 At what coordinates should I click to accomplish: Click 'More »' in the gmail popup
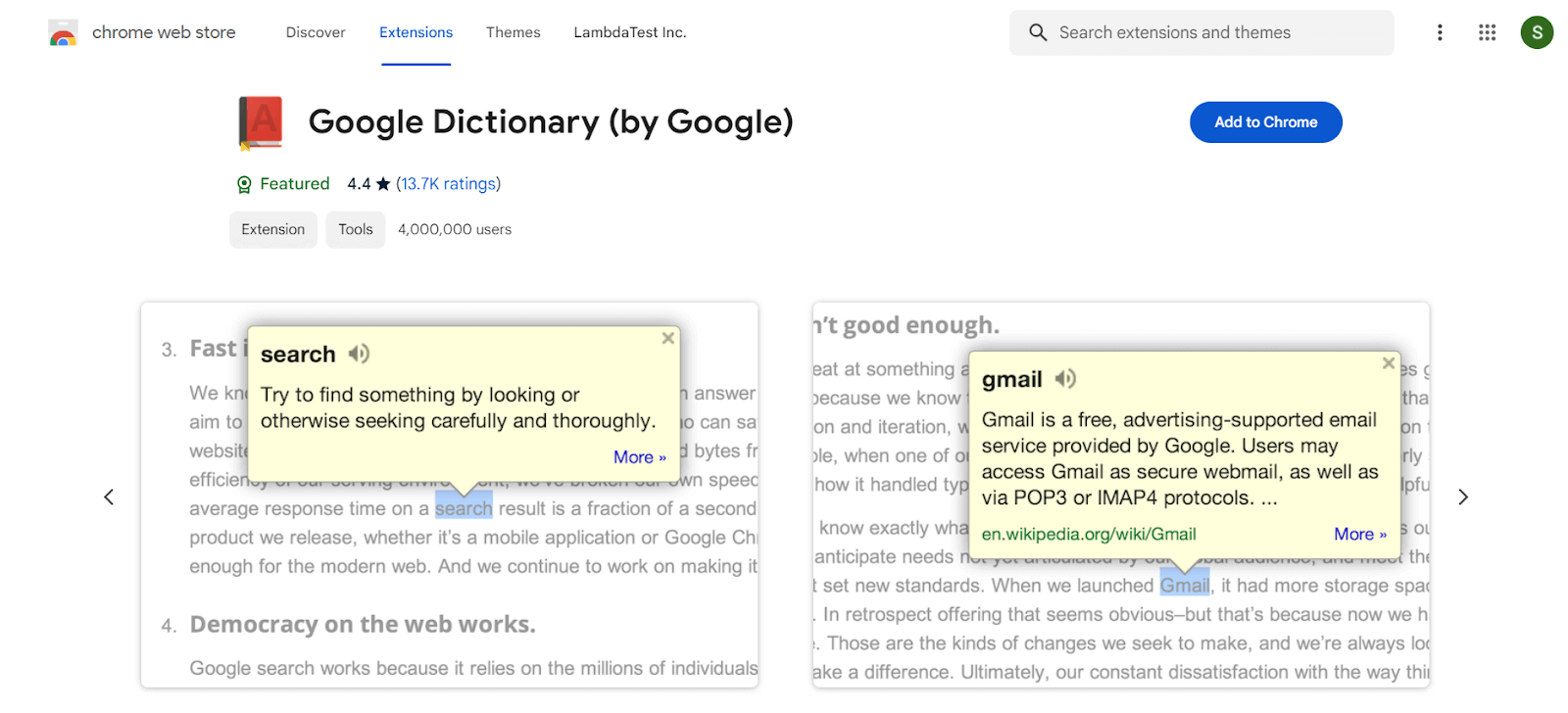[x=1360, y=534]
